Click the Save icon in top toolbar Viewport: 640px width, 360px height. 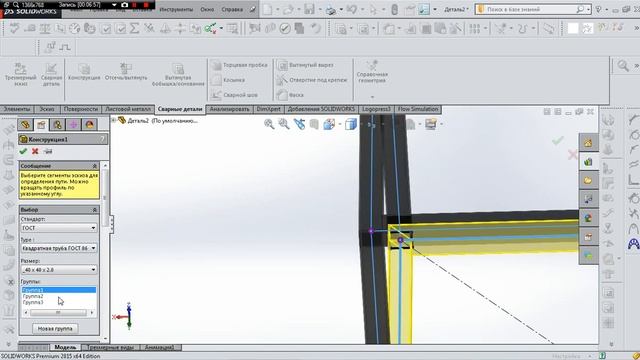[x=309, y=9]
